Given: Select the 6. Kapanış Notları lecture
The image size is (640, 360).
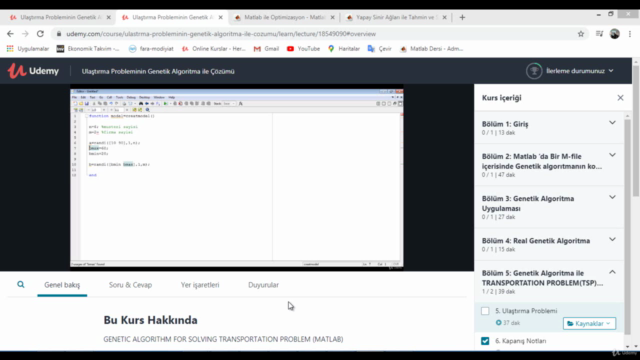Looking at the screenshot, I should 520,341.
